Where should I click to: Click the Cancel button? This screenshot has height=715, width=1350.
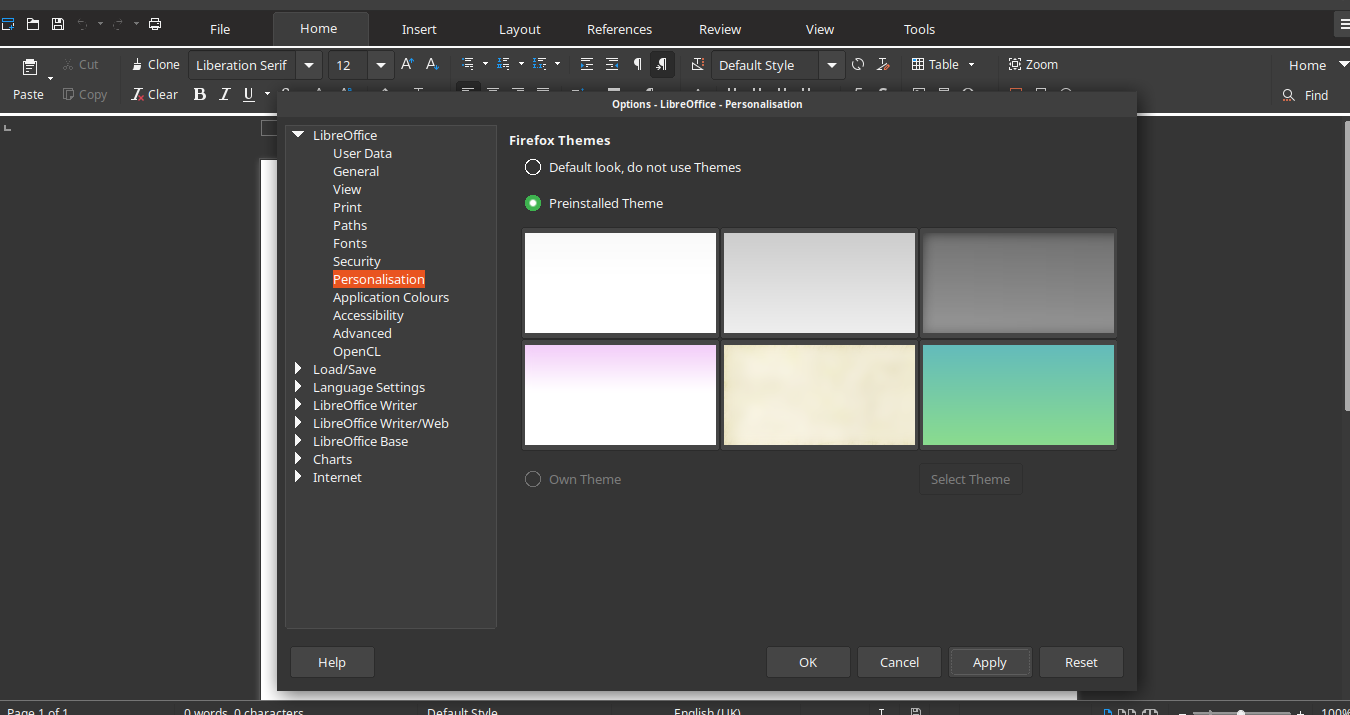(x=899, y=662)
